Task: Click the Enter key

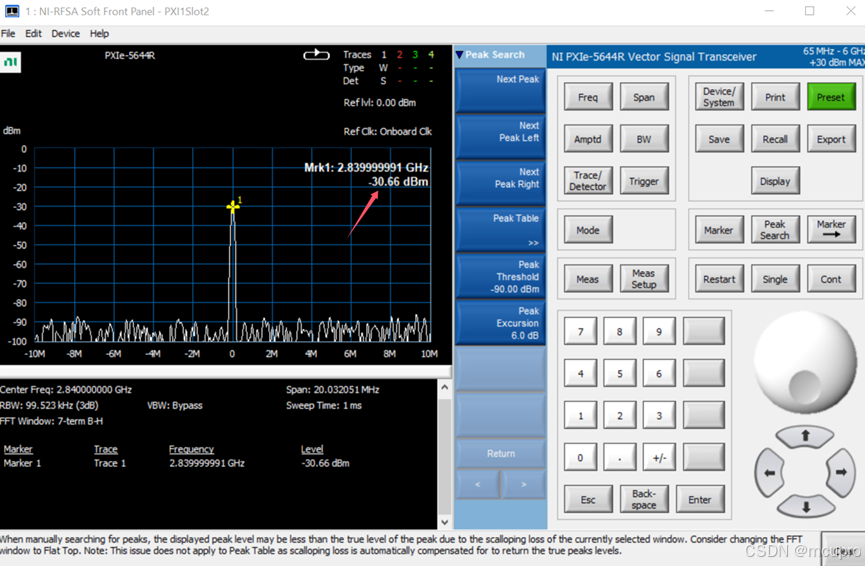Action: [x=700, y=499]
